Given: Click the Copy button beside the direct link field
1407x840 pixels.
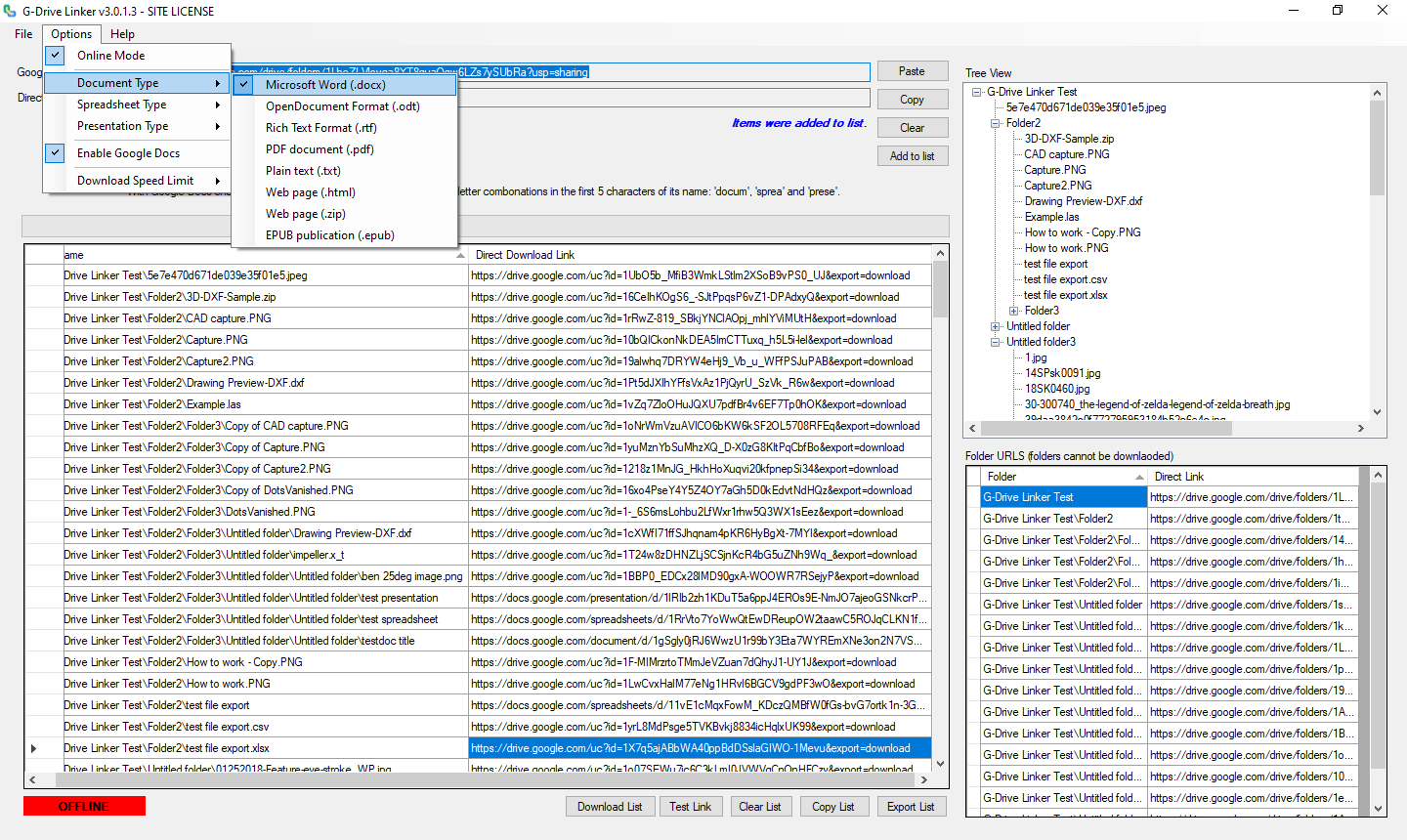Looking at the screenshot, I should point(912,100).
